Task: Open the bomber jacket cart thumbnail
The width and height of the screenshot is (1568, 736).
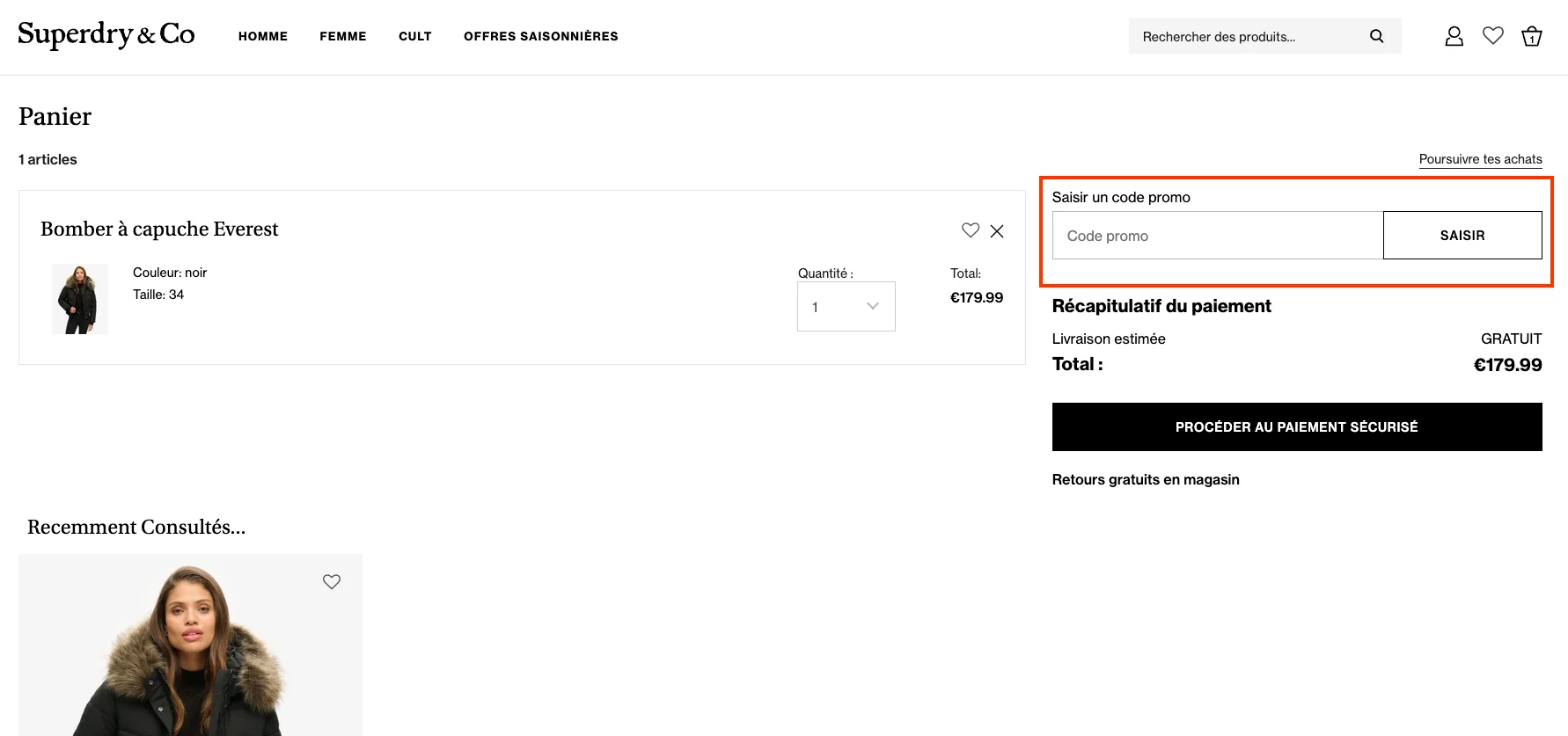Action: [80, 299]
